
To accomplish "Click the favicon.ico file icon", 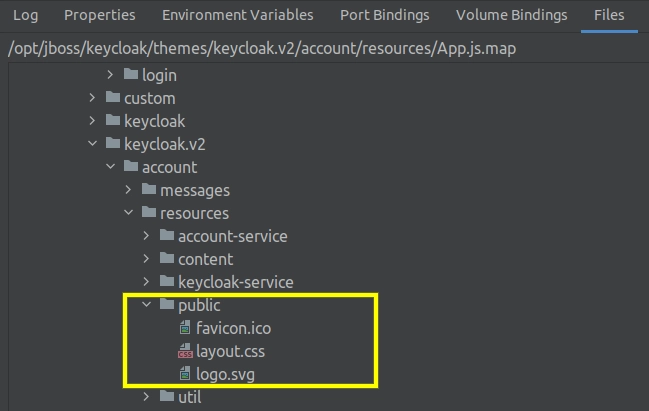I will tap(185, 328).
